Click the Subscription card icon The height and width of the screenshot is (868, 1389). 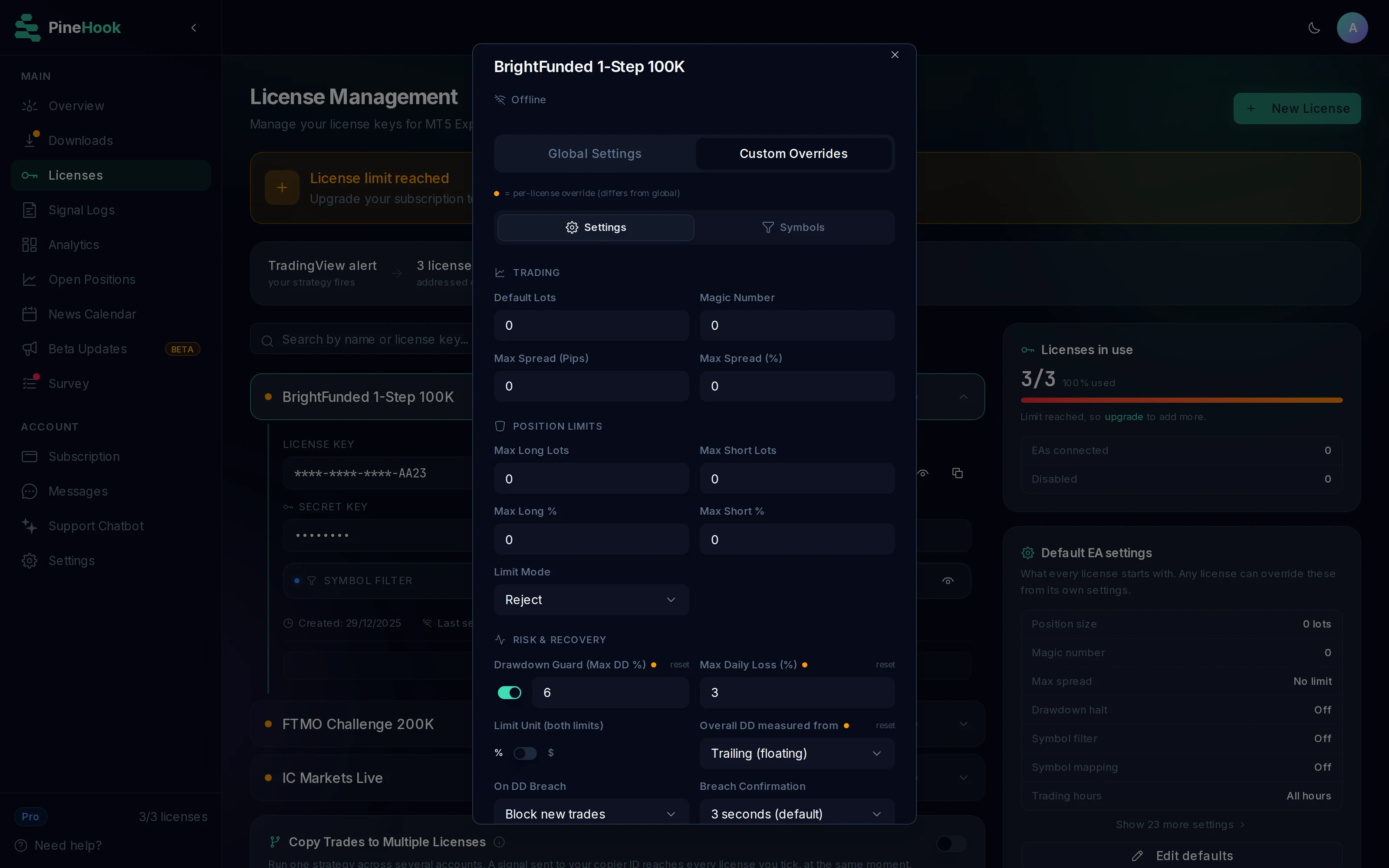click(29, 457)
